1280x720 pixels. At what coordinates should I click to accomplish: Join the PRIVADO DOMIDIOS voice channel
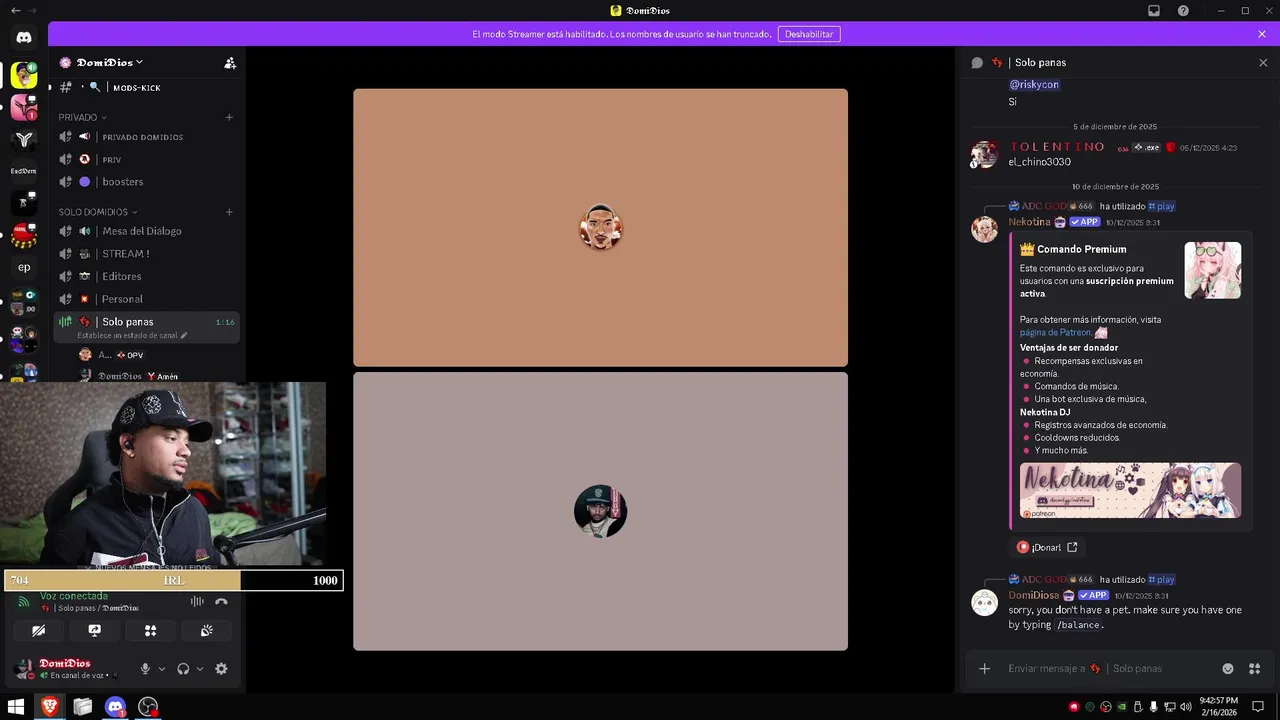[x=146, y=137]
